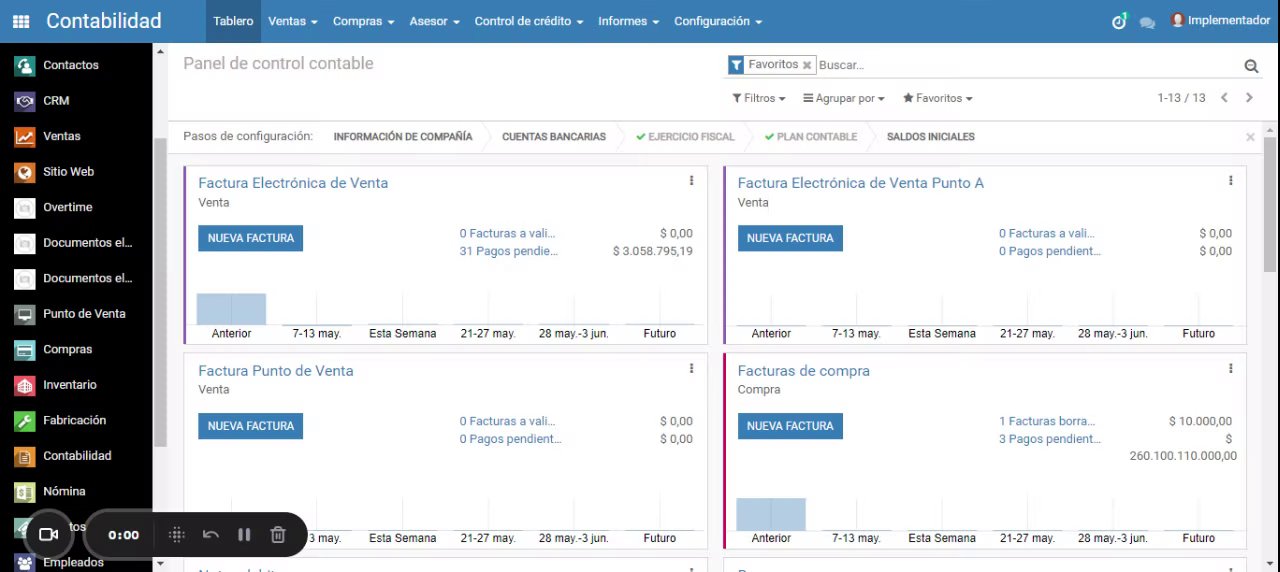Open the Ventas menu in top bar

[x=292, y=21]
